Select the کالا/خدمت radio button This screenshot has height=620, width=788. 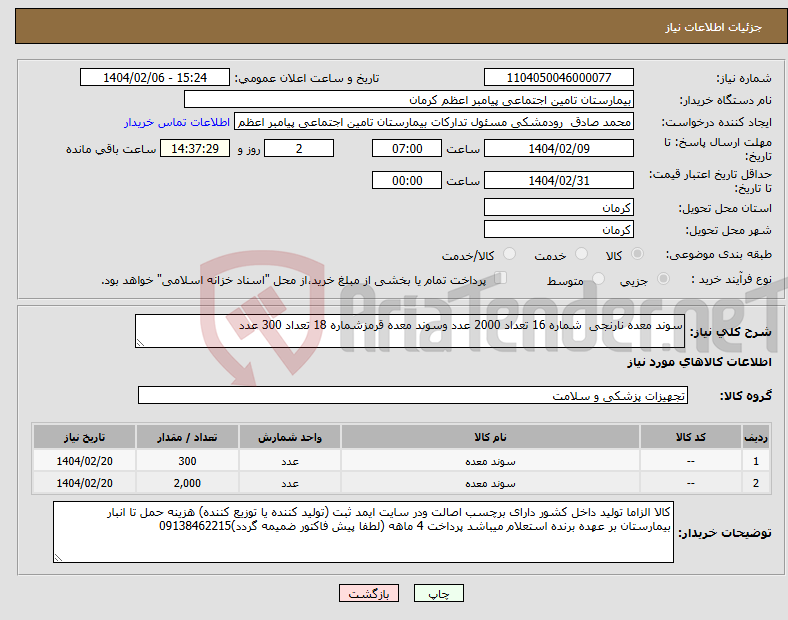tap(510, 254)
